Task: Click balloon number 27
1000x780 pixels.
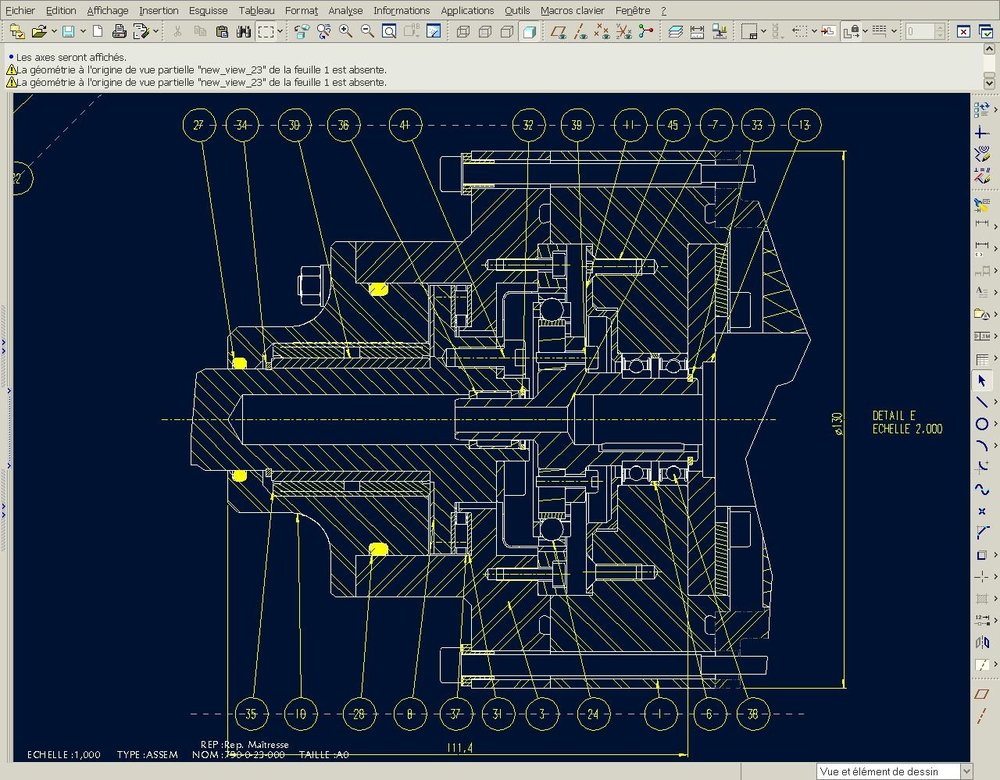Action: tap(199, 125)
